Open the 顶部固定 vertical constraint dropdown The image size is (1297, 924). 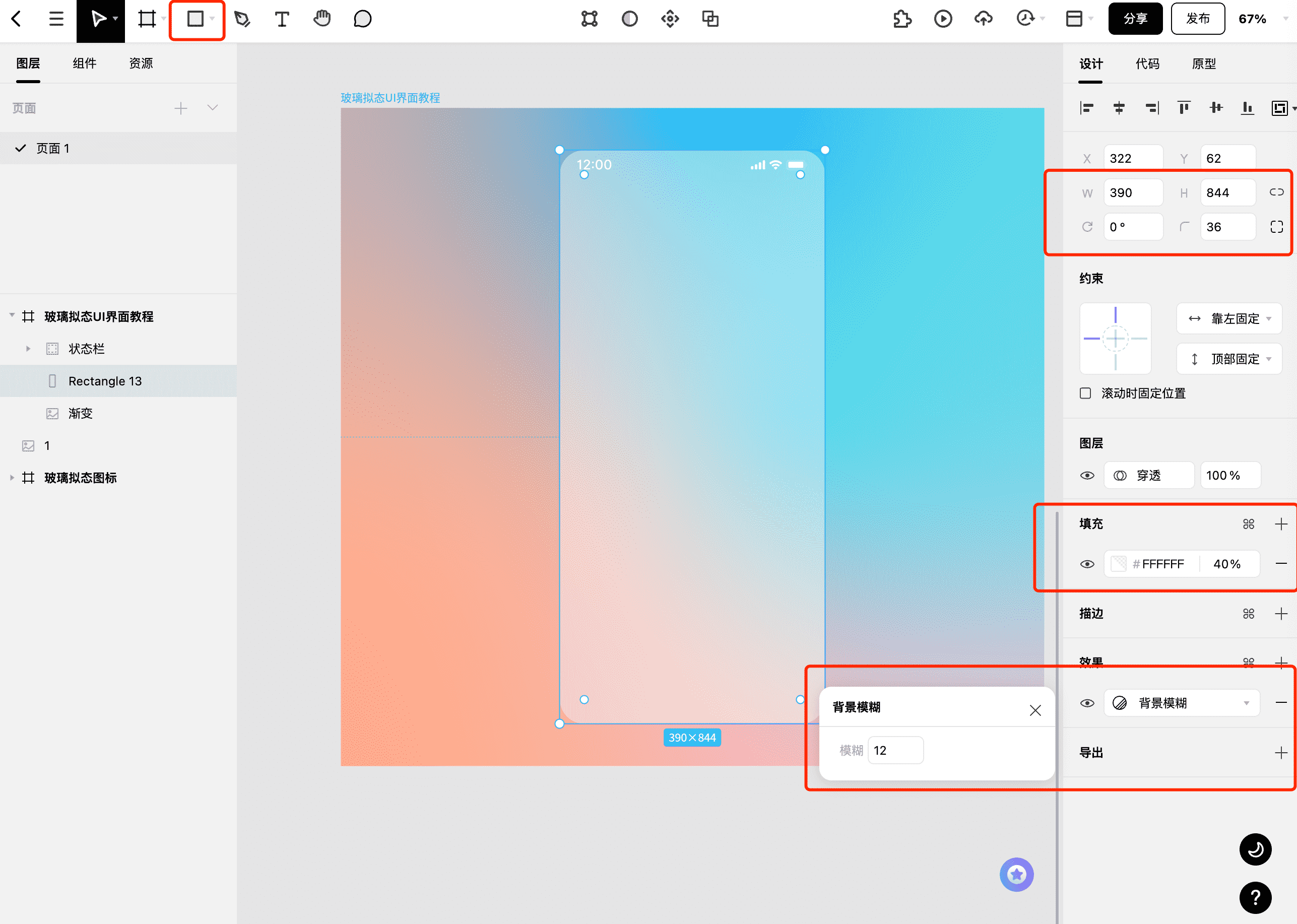(1228, 359)
